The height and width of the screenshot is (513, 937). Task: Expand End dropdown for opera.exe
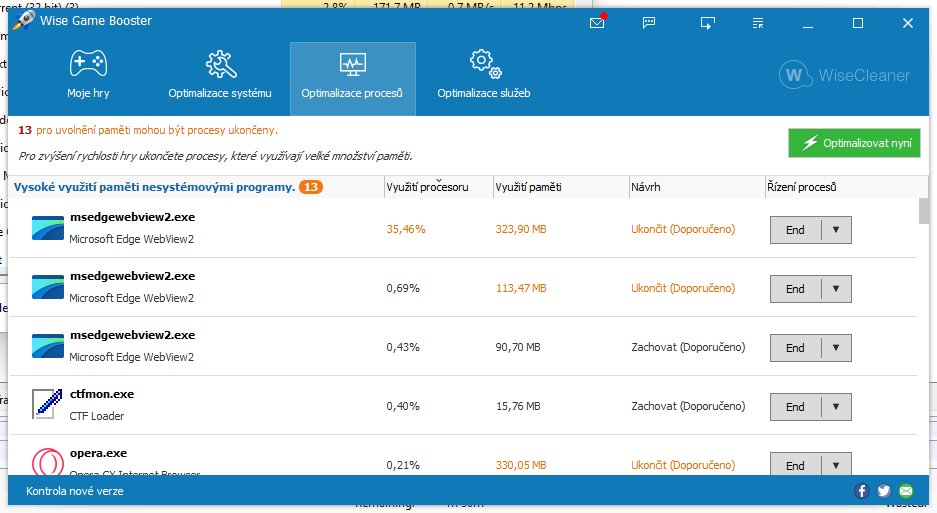pyautogui.click(x=836, y=465)
